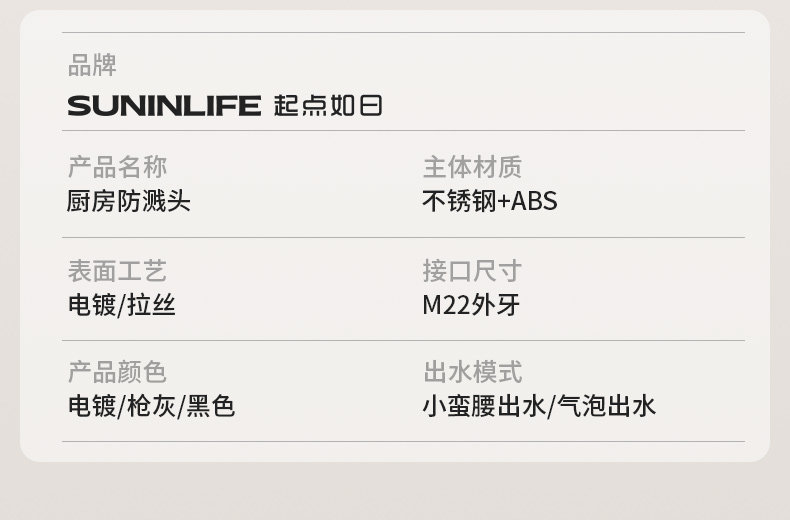790x520 pixels.
Task: Click the 表面工艺 field label
Action: pos(117,270)
